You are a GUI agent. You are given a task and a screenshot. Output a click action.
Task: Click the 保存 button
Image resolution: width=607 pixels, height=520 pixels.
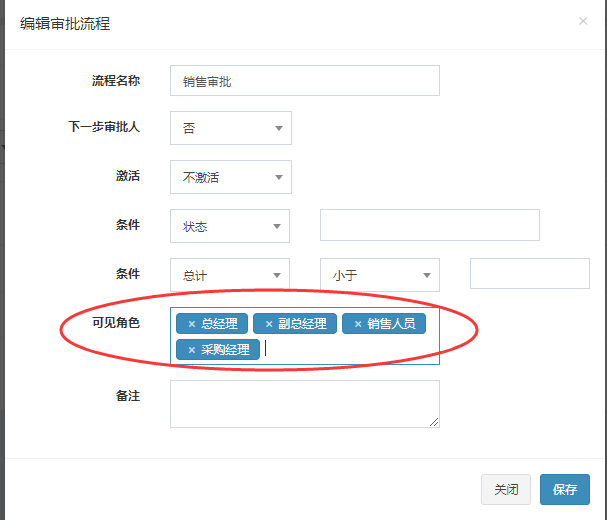565,489
